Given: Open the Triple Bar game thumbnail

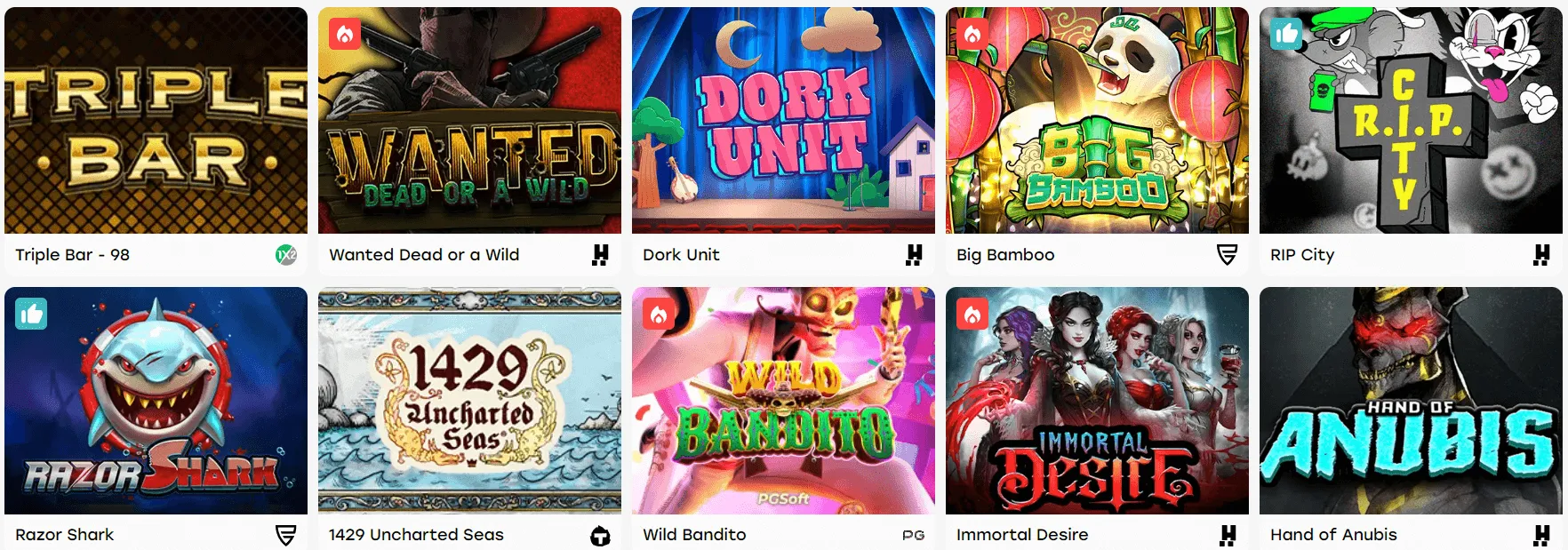Looking at the screenshot, I should (x=156, y=121).
